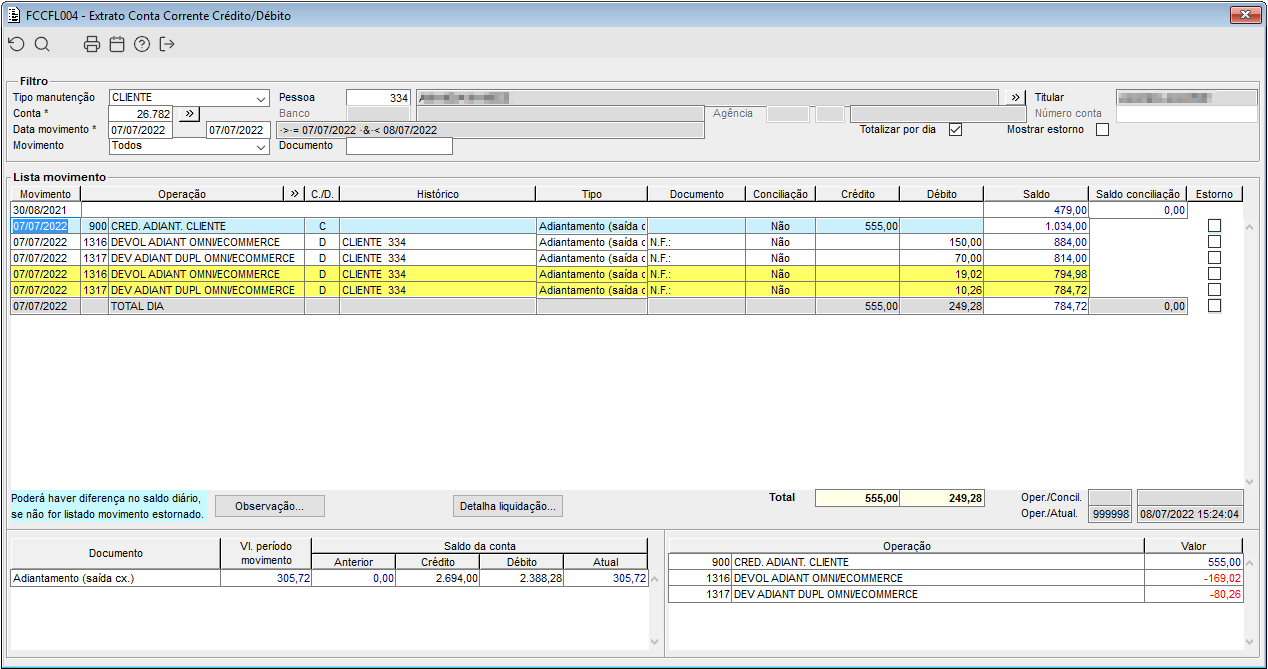Click the Saldo conciliação column header
Viewport: 1268px width, 669px height.
click(x=1138, y=193)
